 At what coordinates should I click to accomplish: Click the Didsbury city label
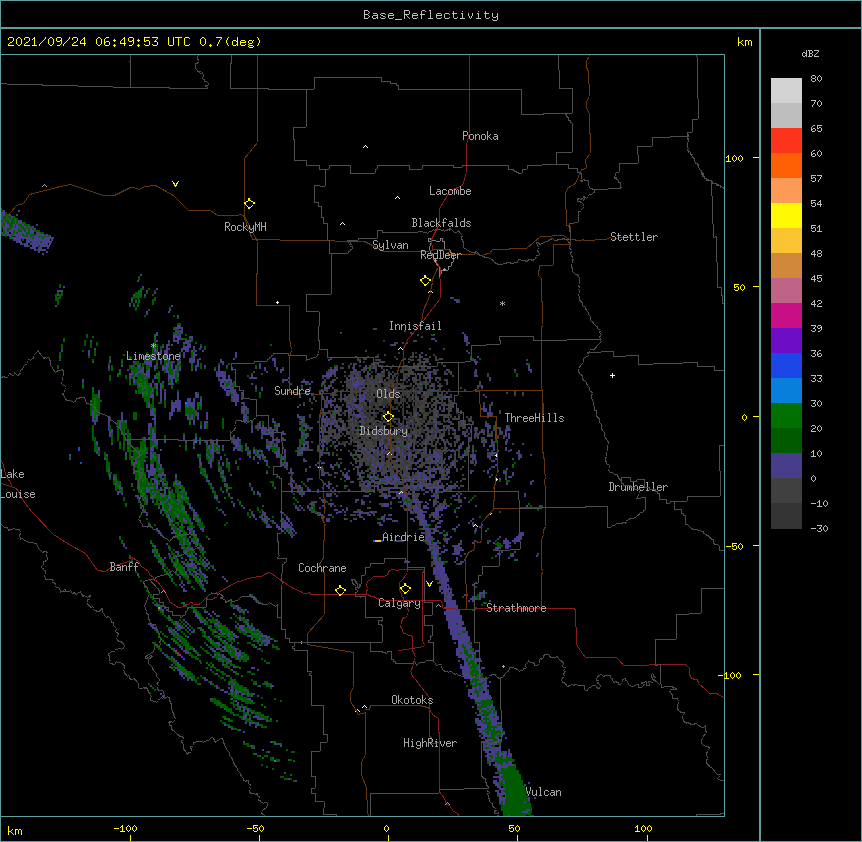tap(384, 431)
